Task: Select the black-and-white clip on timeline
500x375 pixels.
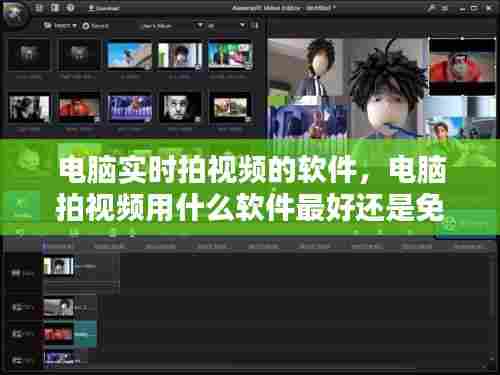Action: pos(59,307)
